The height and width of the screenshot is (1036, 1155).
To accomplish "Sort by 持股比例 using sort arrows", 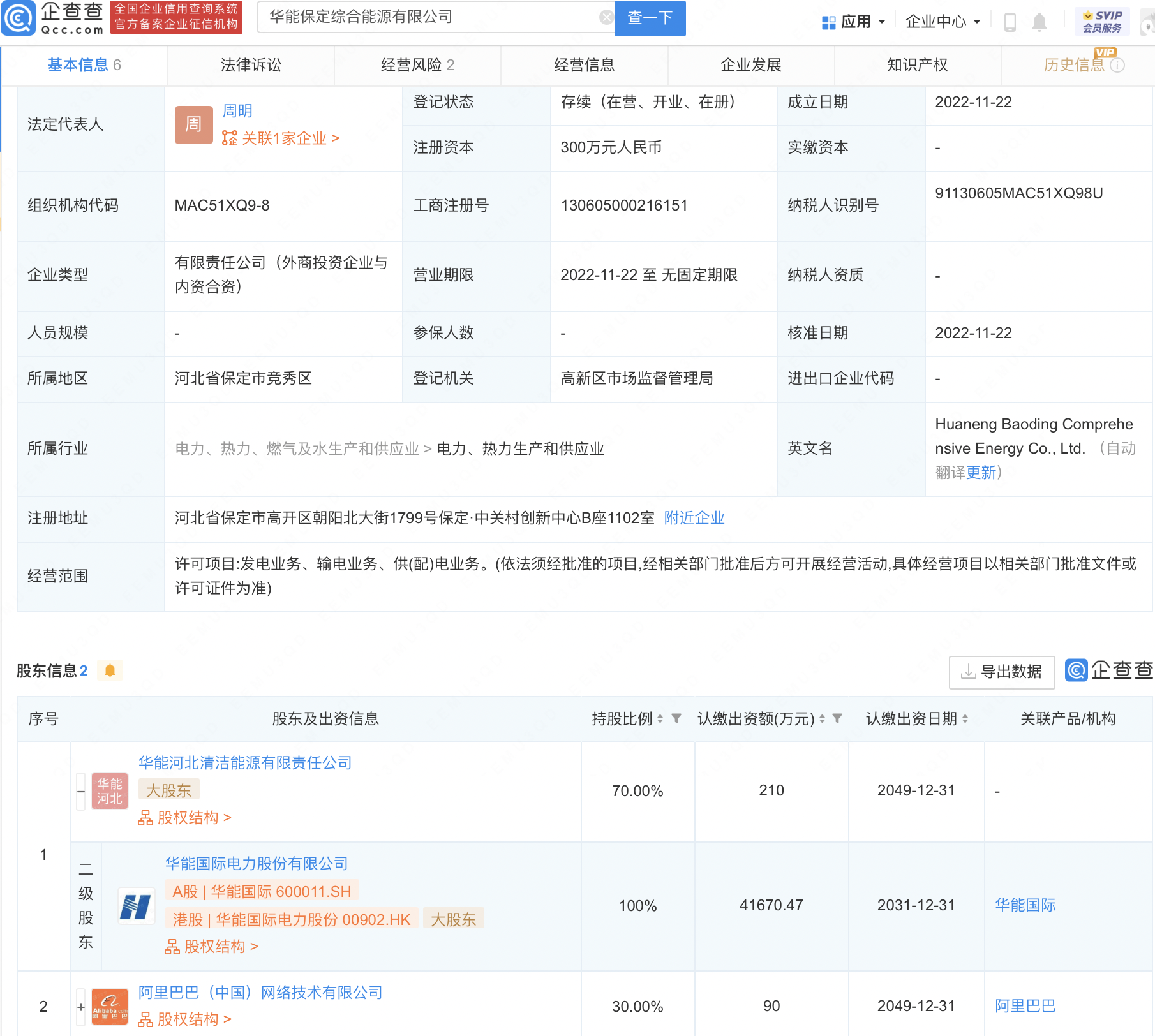I will click(x=660, y=719).
